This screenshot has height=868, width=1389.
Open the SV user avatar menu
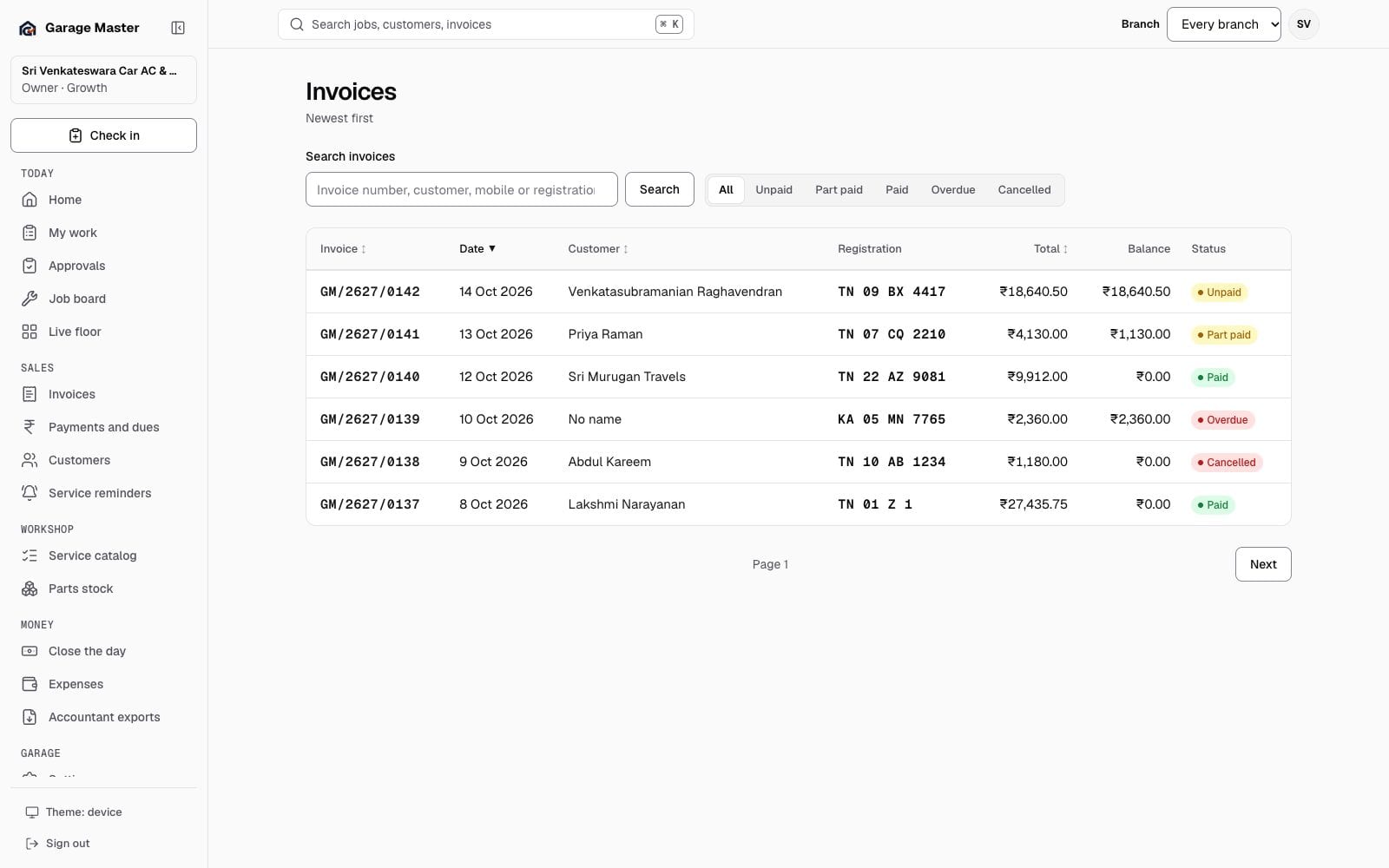(1303, 24)
